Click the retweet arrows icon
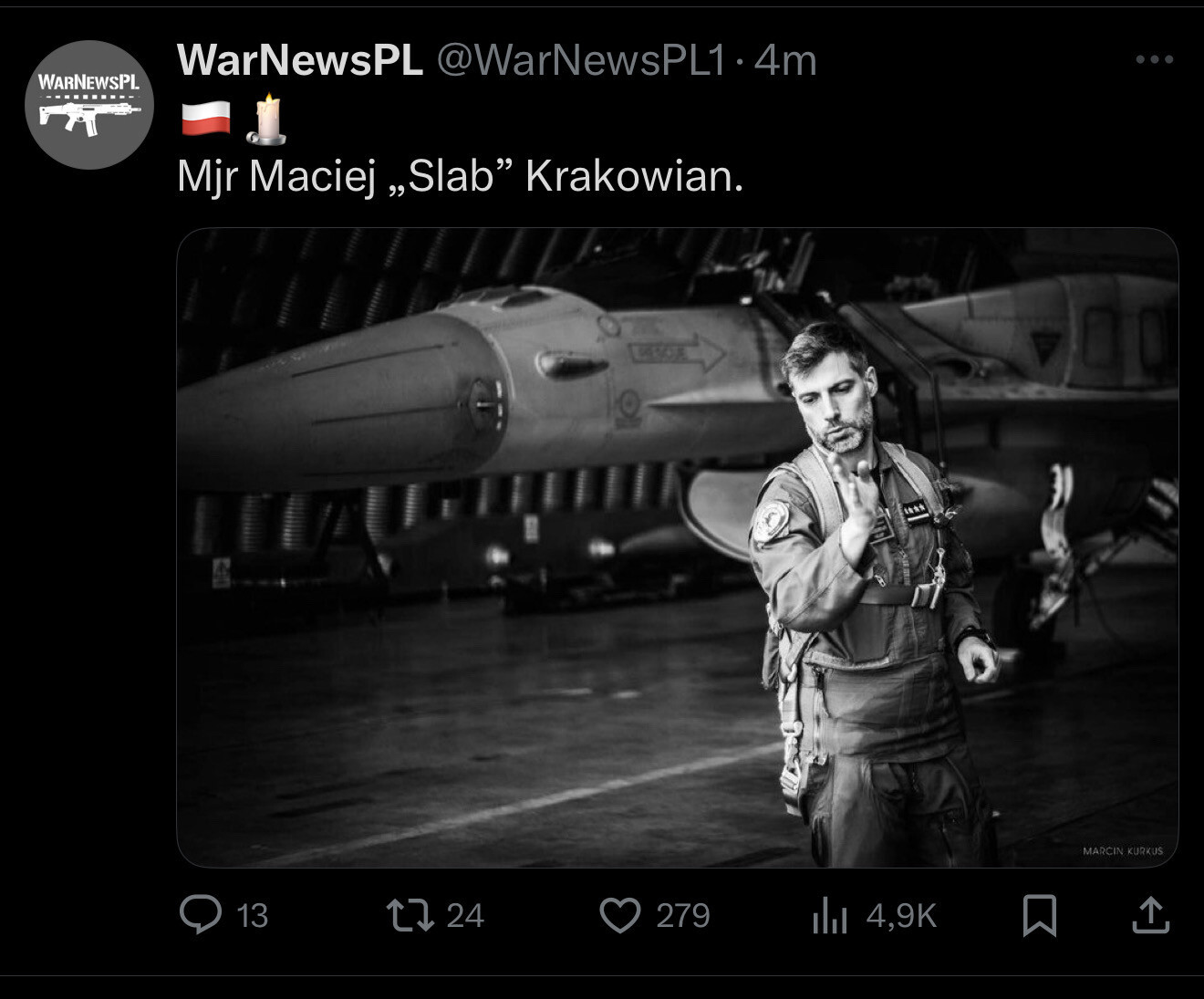This screenshot has height=999, width=1204. [410, 914]
